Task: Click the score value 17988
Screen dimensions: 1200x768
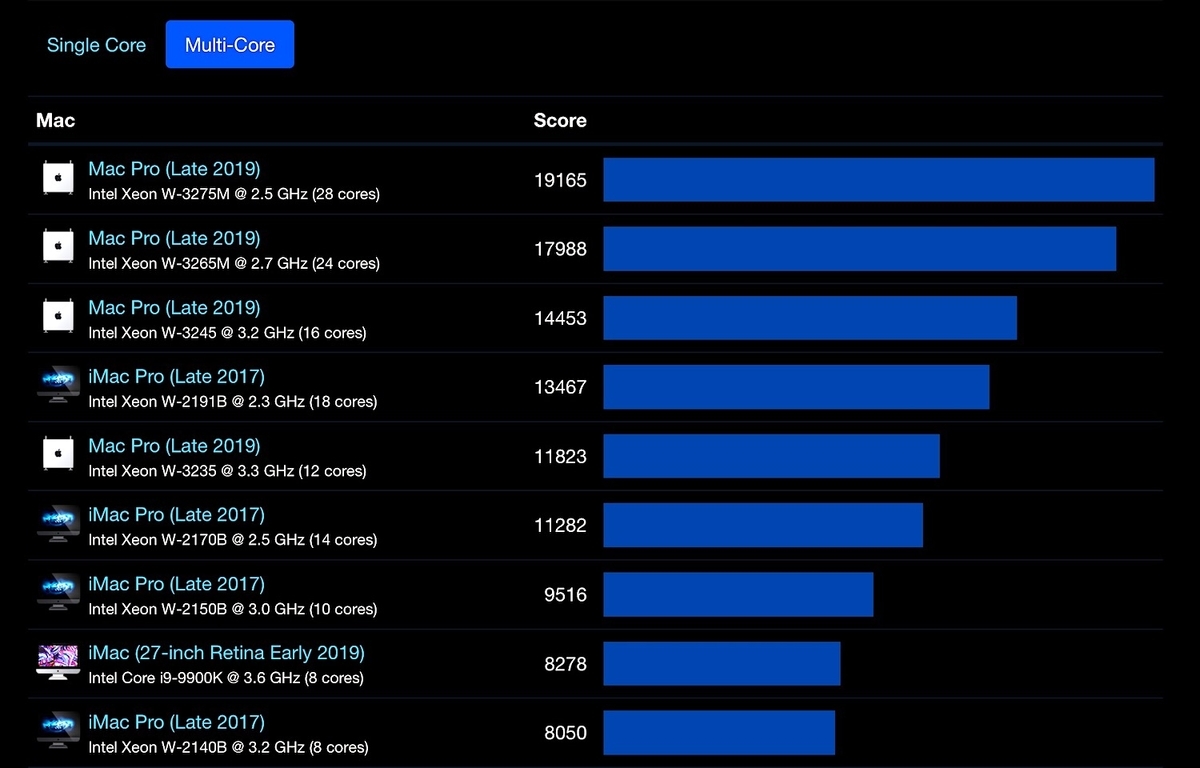Action: coord(560,250)
